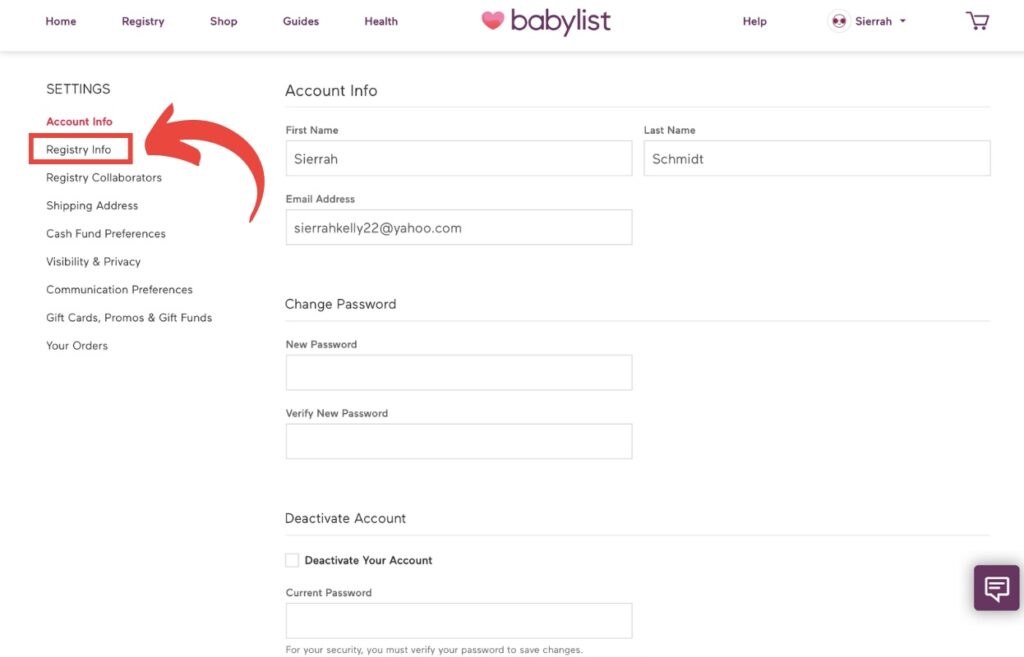The height and width of the screenshot is (657, 1024).
Task: Enable the Deactivate Your Account checkbox
Action: point(291,560)
